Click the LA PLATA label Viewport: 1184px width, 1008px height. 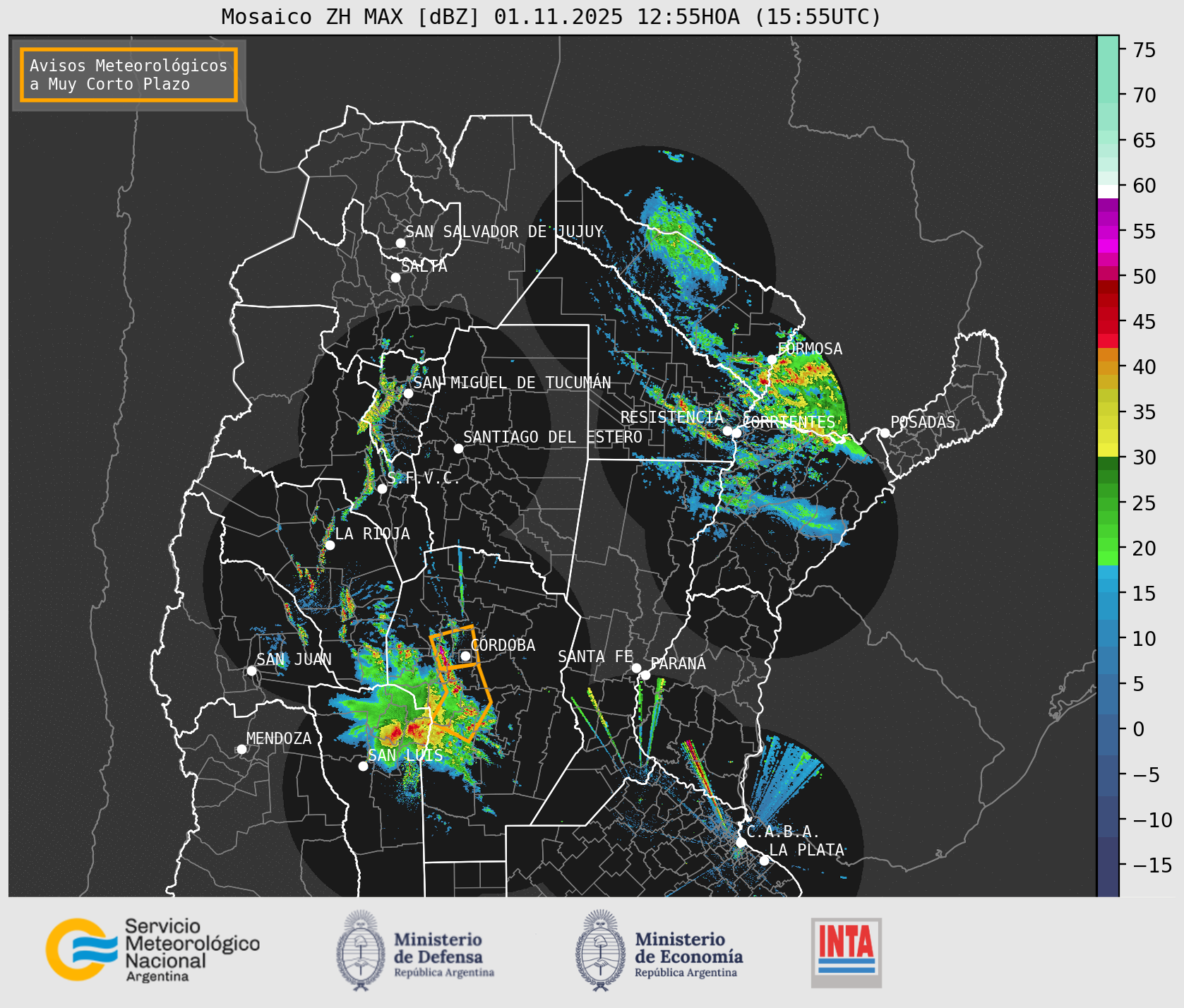pos(807,849)
